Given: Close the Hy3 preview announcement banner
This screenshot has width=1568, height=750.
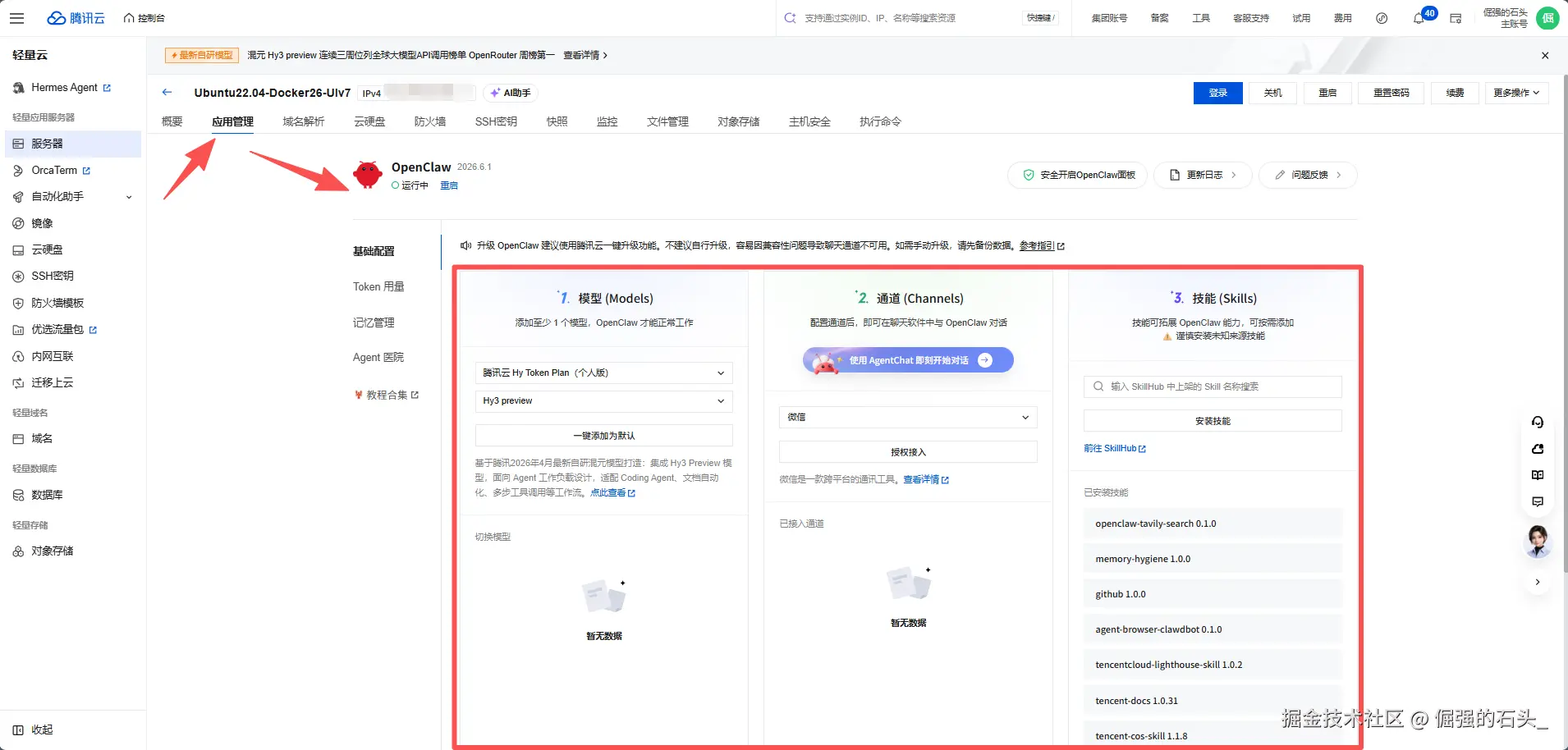Looking at the screenshot, I should click(1545, 56).
